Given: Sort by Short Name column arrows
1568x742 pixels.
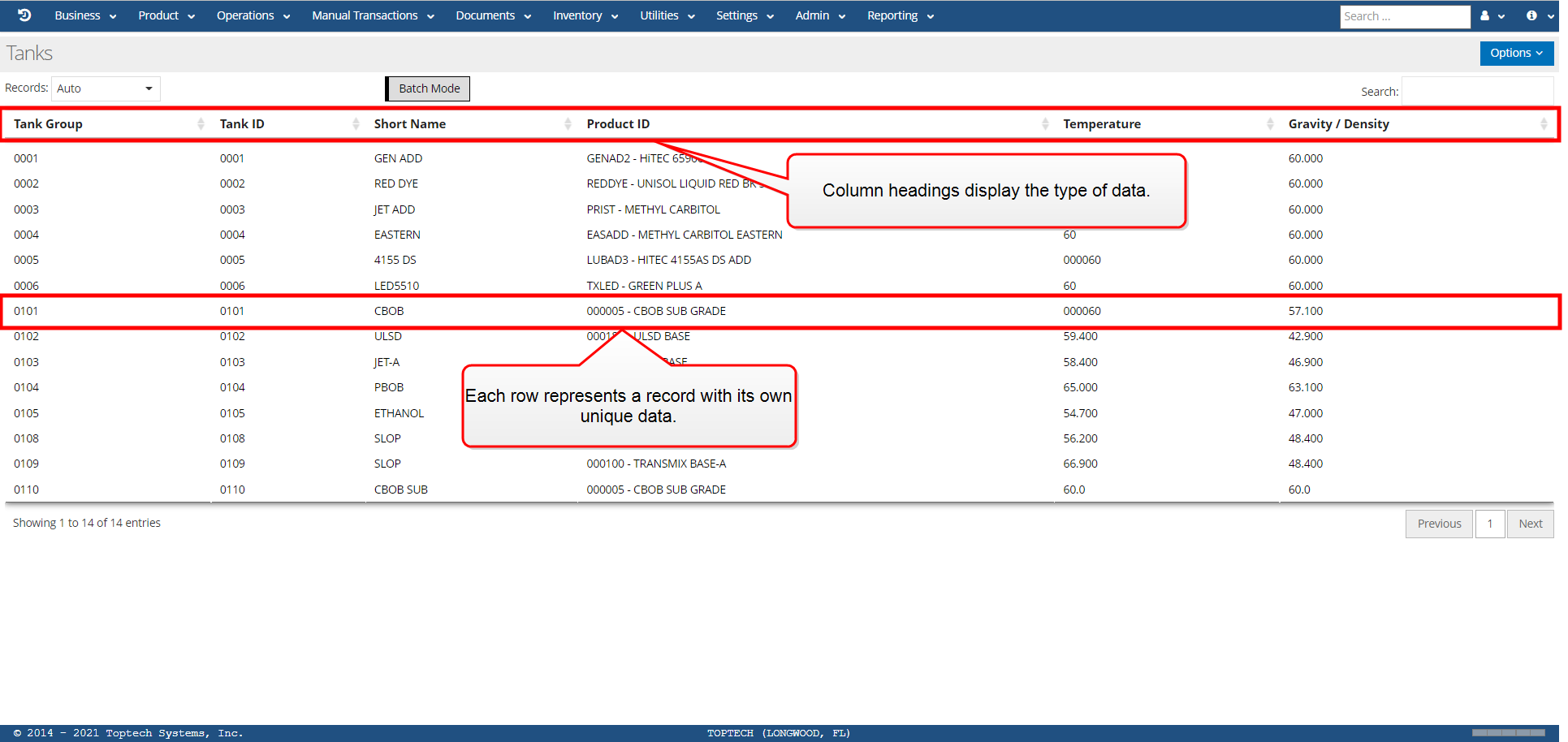Looking at the screenshot, I should click(568, 124).
